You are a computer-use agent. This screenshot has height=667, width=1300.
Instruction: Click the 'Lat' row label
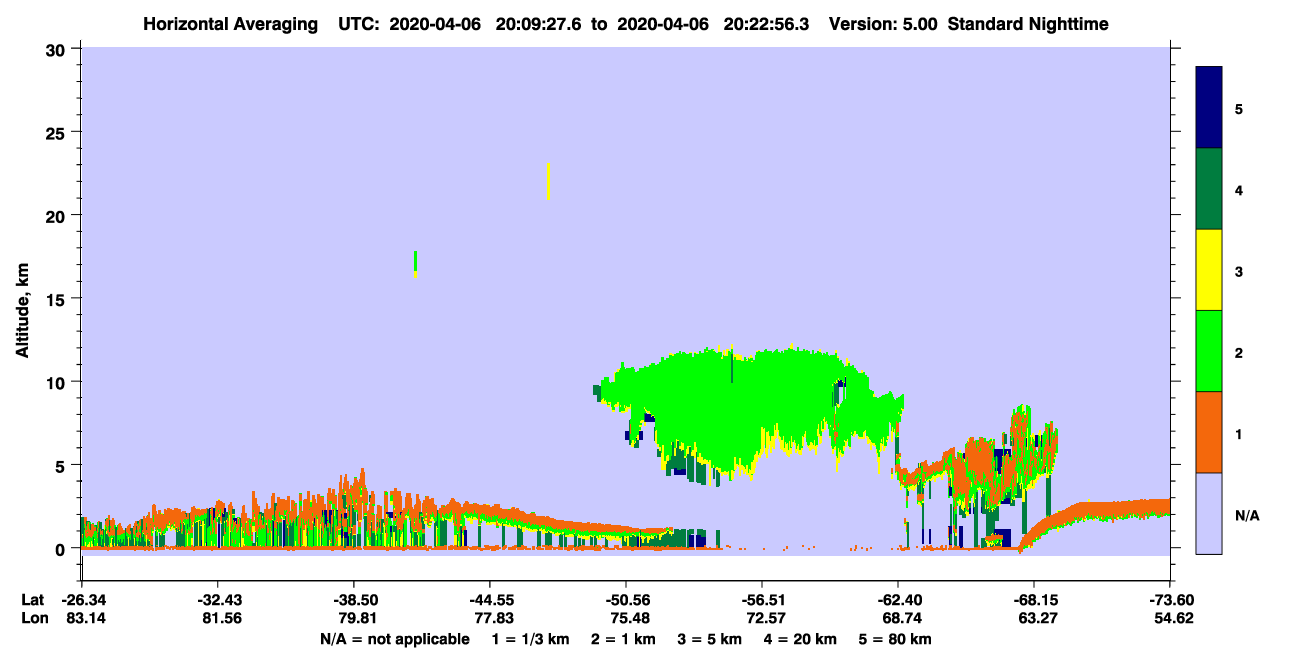pyautogui.click(x=33, y=600)
